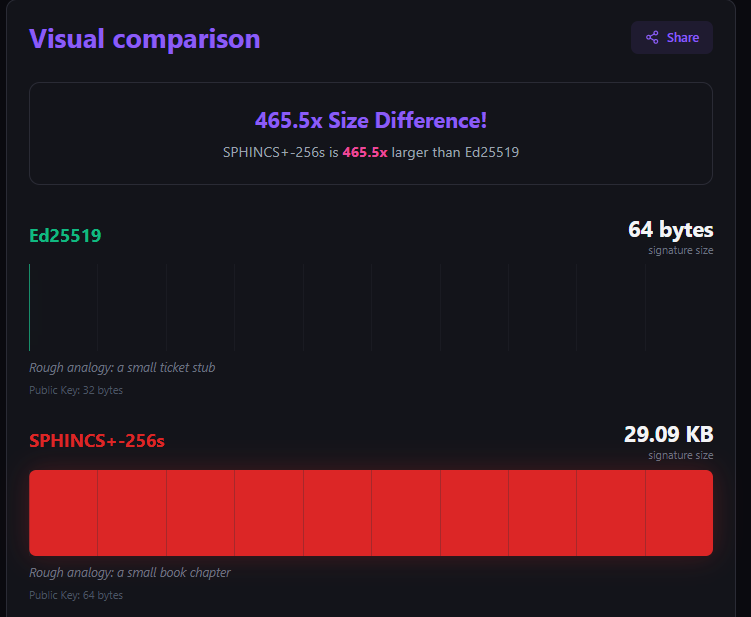
Task: Click 'Rough analogy: a small book chapter'
Action: point(130,573)
